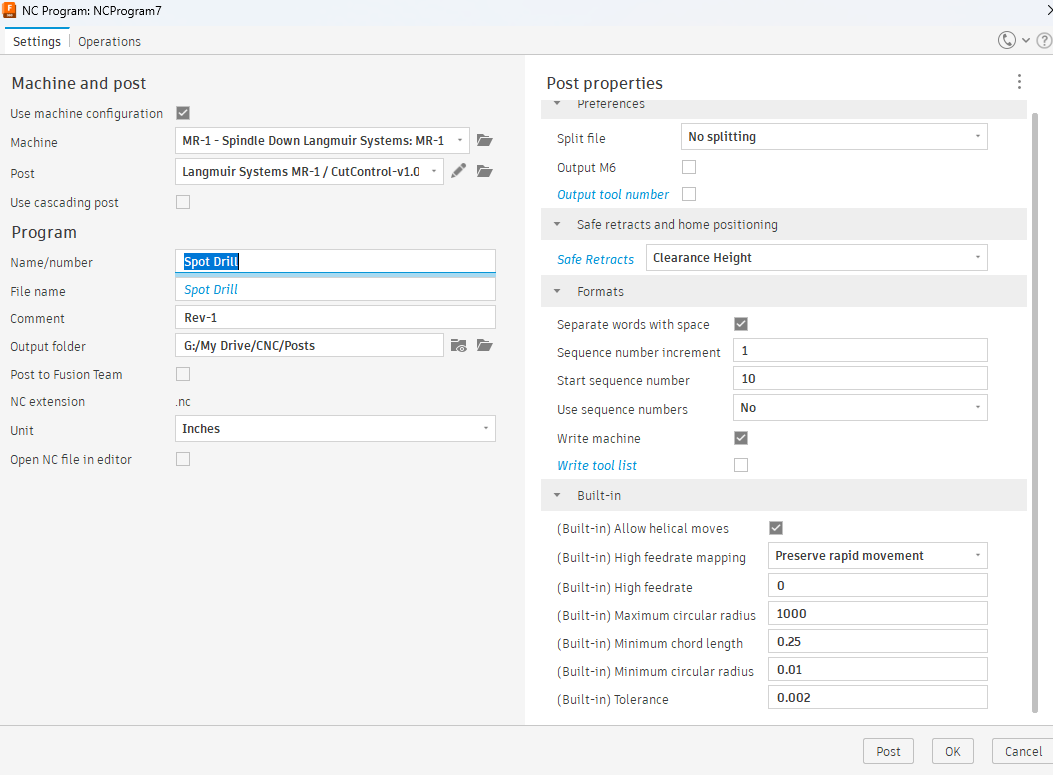Click the Post properties vertical scrollbar

click(x=1035, y=412)
